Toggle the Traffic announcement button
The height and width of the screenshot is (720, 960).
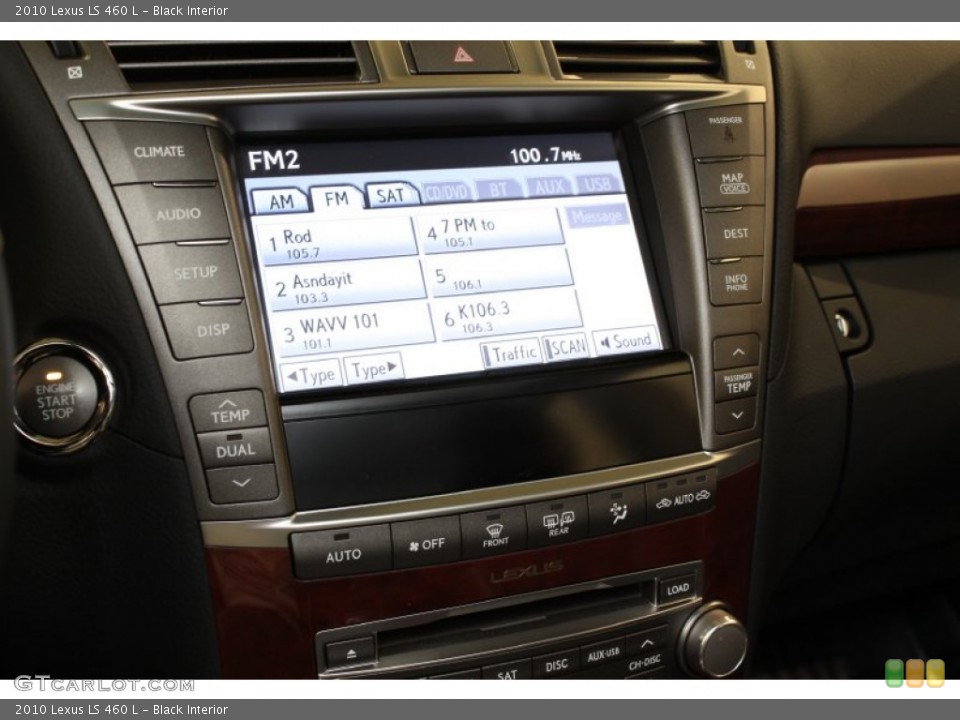coord(511,353)
